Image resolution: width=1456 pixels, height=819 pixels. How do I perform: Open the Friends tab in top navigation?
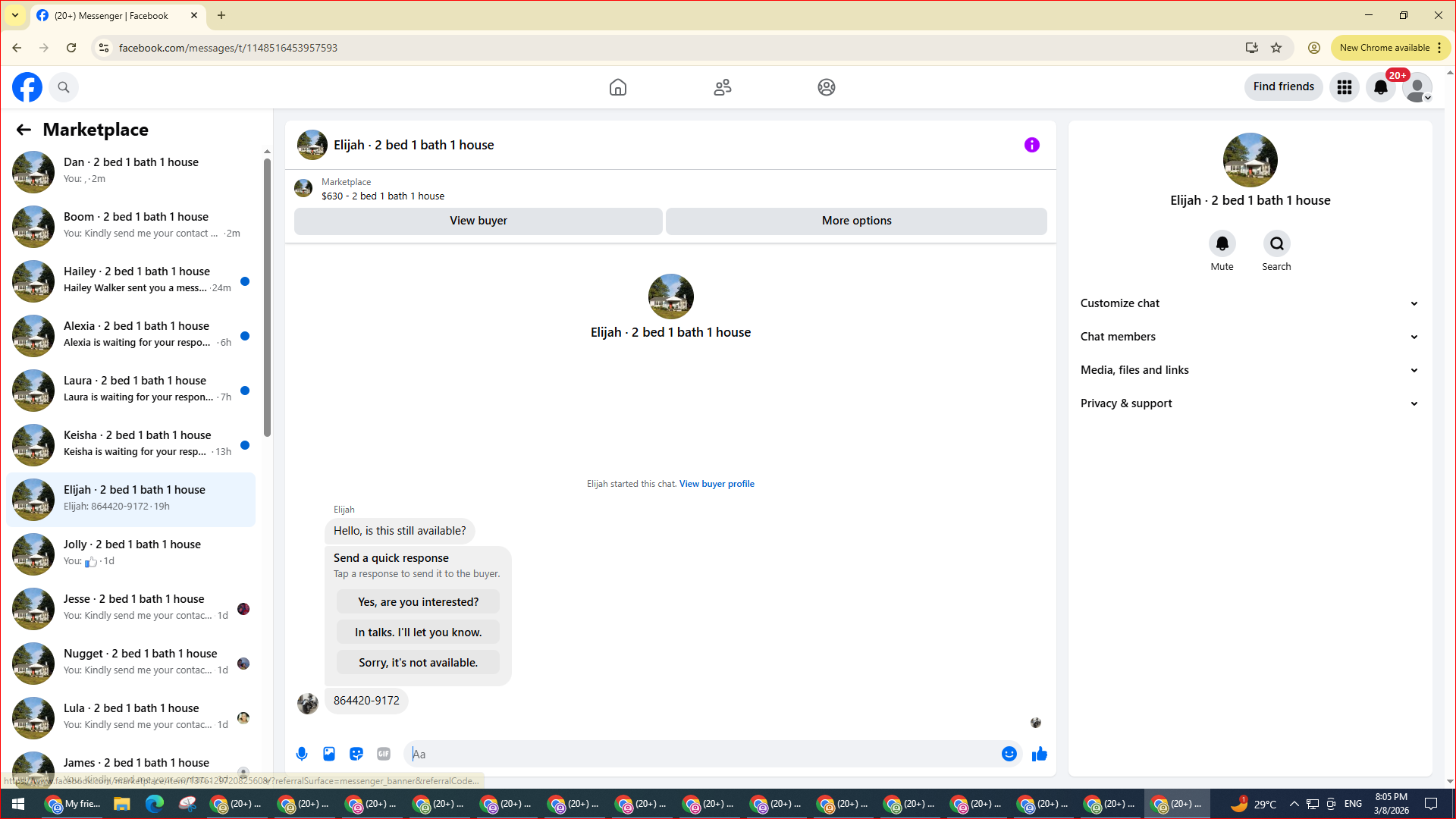pyautogui.click(x=722, y=87)
